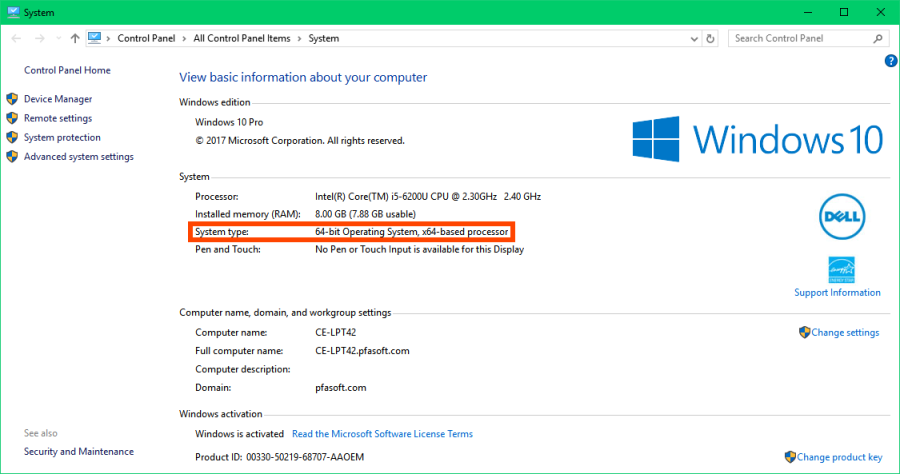
Task: Navigate up one level with up arrow
Action: tap(75, 39)
